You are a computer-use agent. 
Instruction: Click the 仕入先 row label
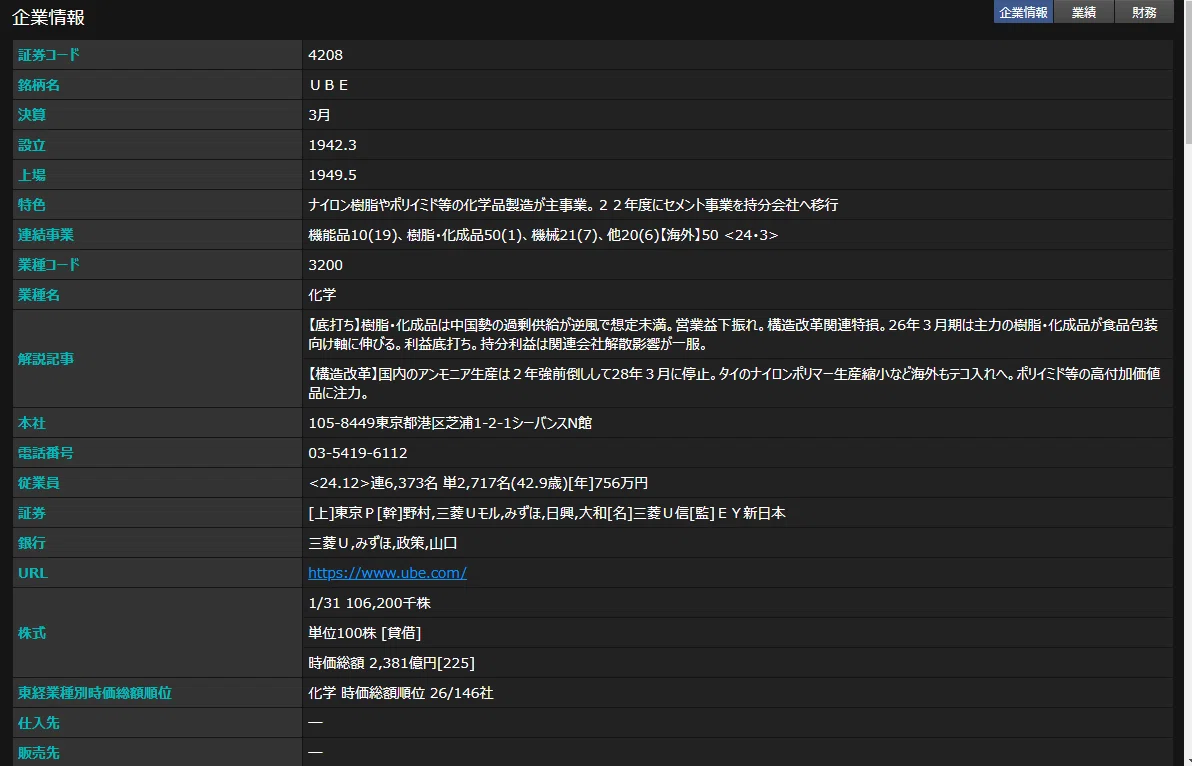pos(39,723)
